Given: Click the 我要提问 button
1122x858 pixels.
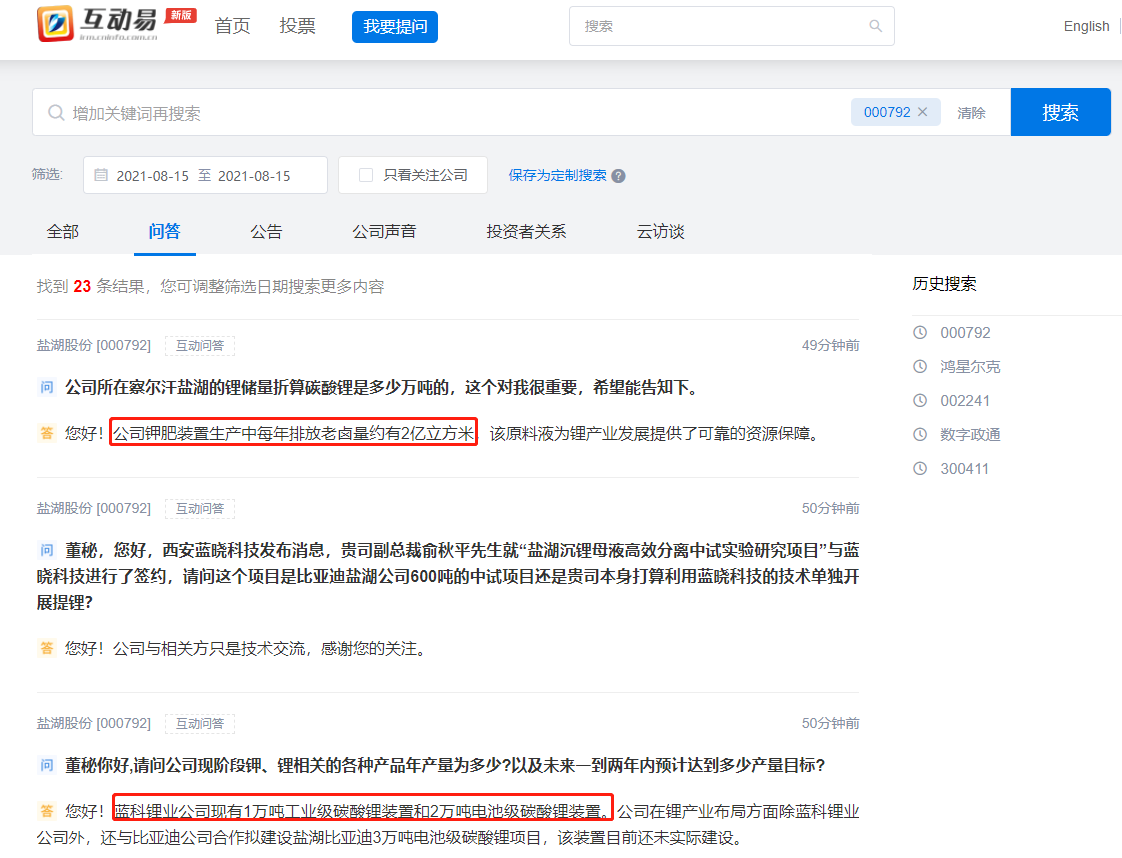Looking at the screenshot, I should [395, 27].
